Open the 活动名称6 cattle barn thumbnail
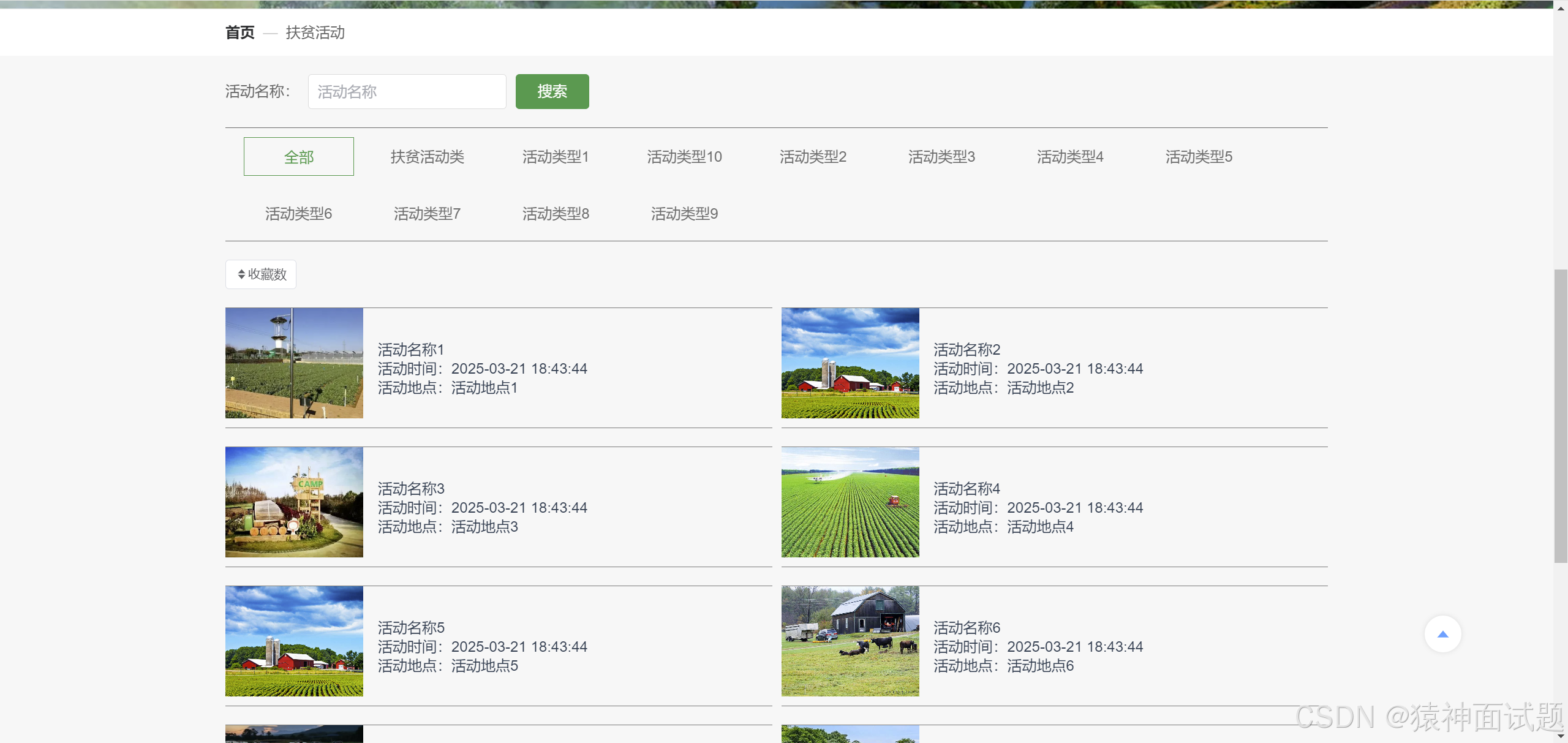 click(x=850, y=641)
